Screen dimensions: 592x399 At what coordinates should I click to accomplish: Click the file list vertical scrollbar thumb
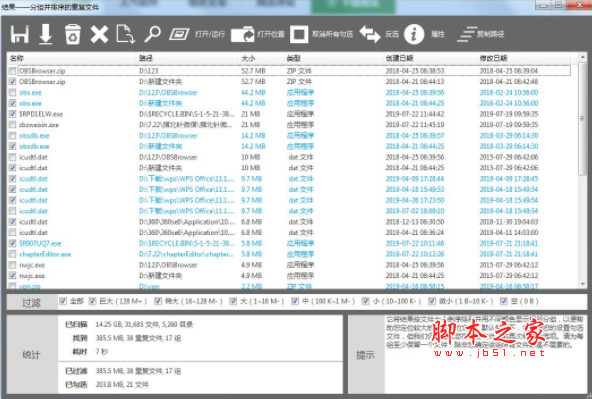[582, 119]
